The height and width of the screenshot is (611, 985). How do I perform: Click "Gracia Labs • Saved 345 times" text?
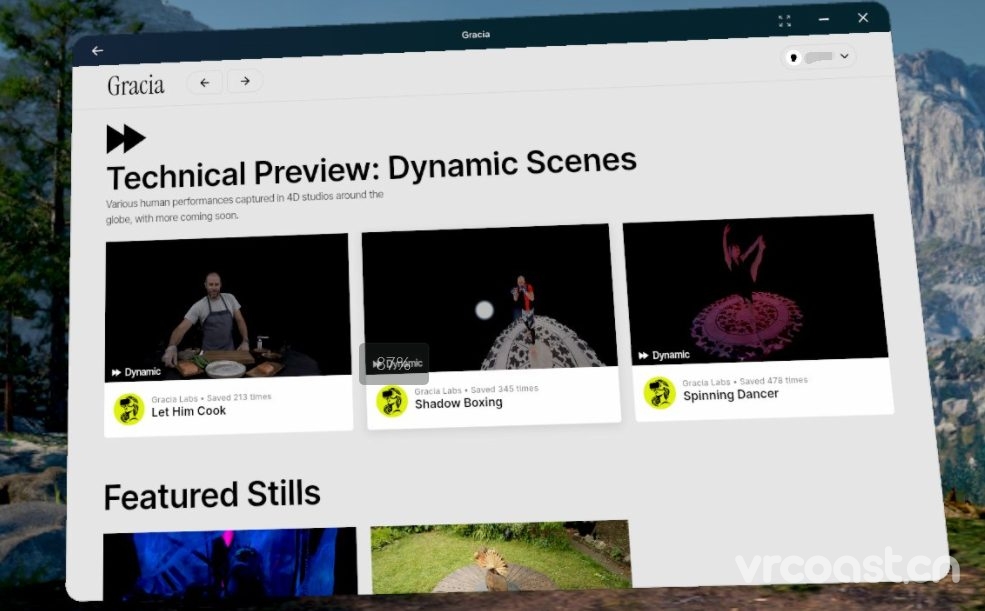click(476, 390)
